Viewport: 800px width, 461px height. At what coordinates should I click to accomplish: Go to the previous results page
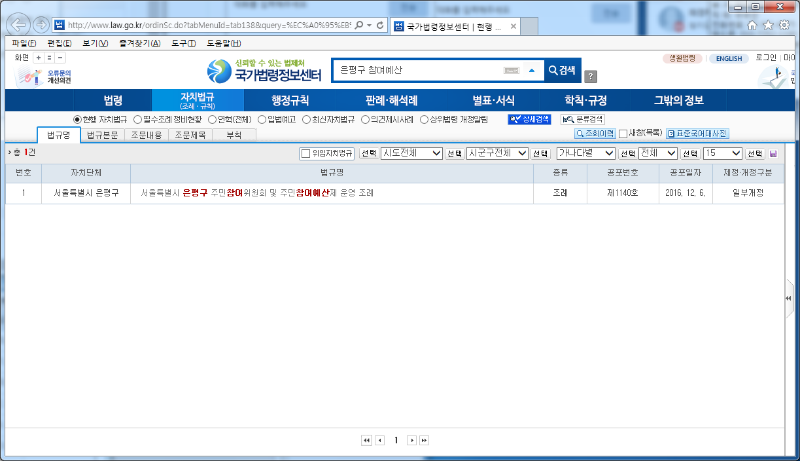(x=380, y=440)
